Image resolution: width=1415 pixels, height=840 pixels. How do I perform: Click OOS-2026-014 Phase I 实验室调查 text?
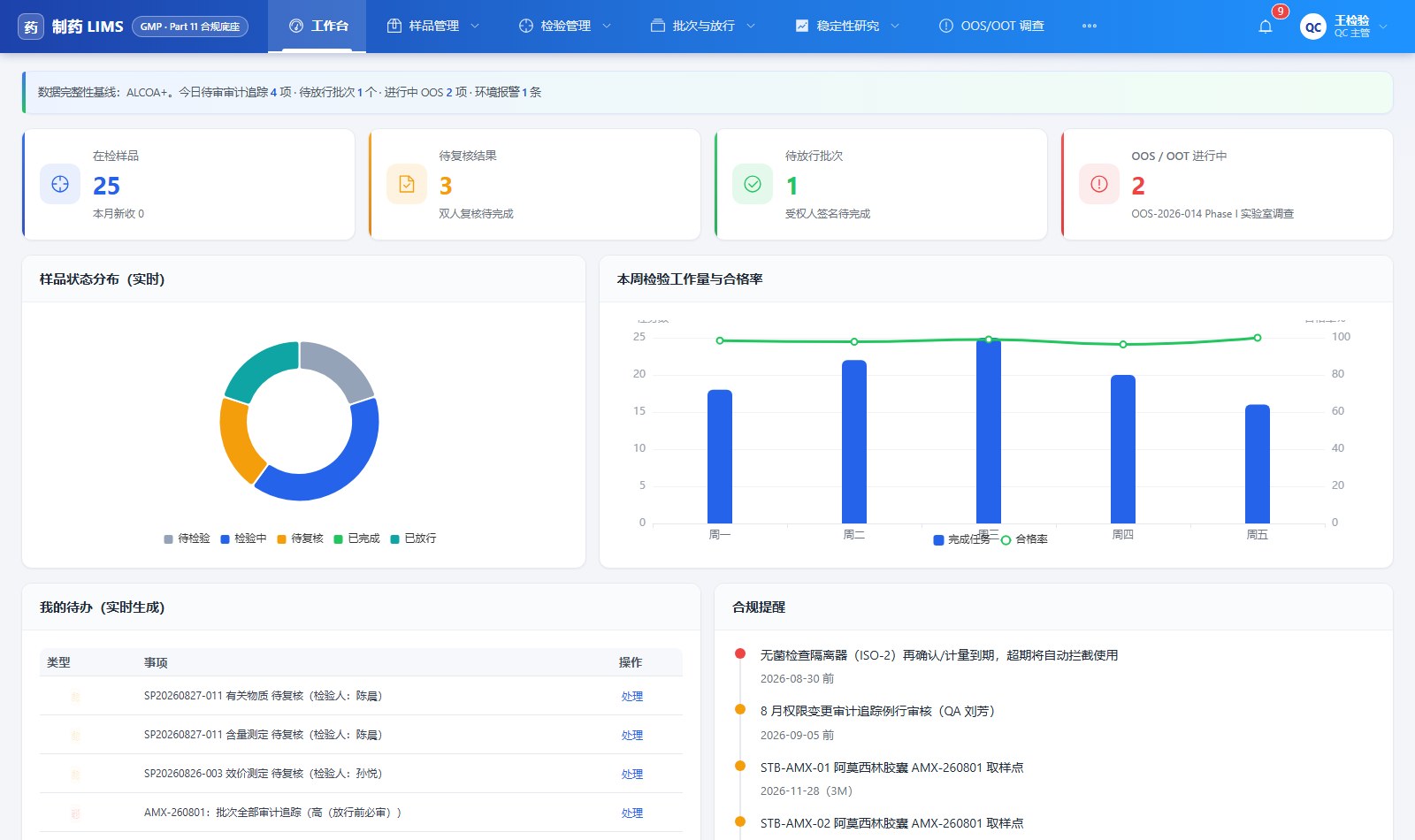point(1212,214)
